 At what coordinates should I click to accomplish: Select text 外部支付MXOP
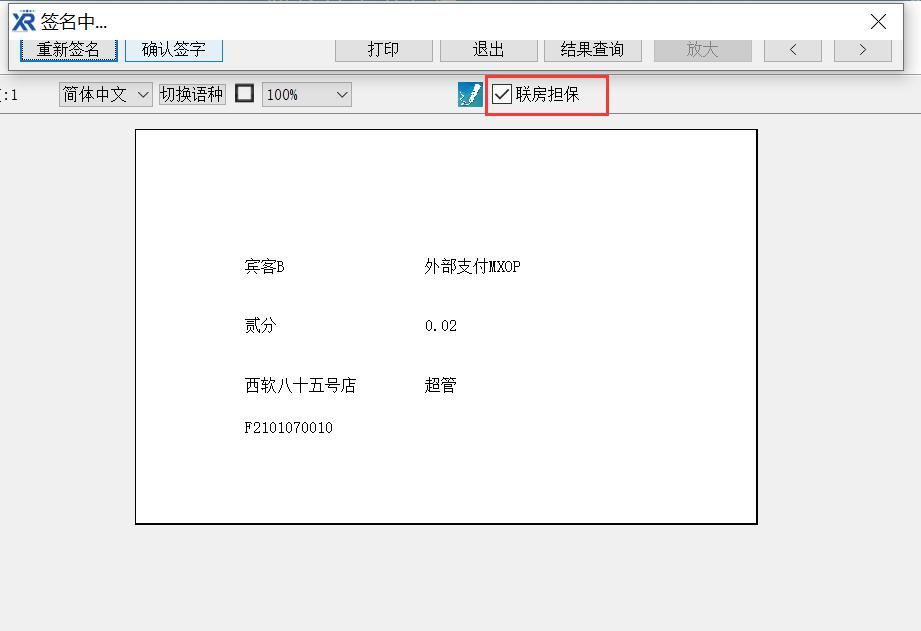pyautogui.click(x=472, y=267)
